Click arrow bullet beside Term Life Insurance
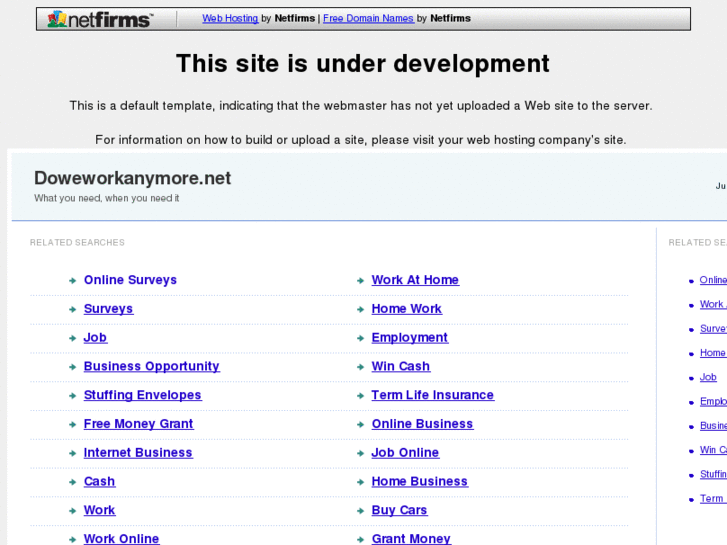Screen dimensions: 727x545 (360, 396)
